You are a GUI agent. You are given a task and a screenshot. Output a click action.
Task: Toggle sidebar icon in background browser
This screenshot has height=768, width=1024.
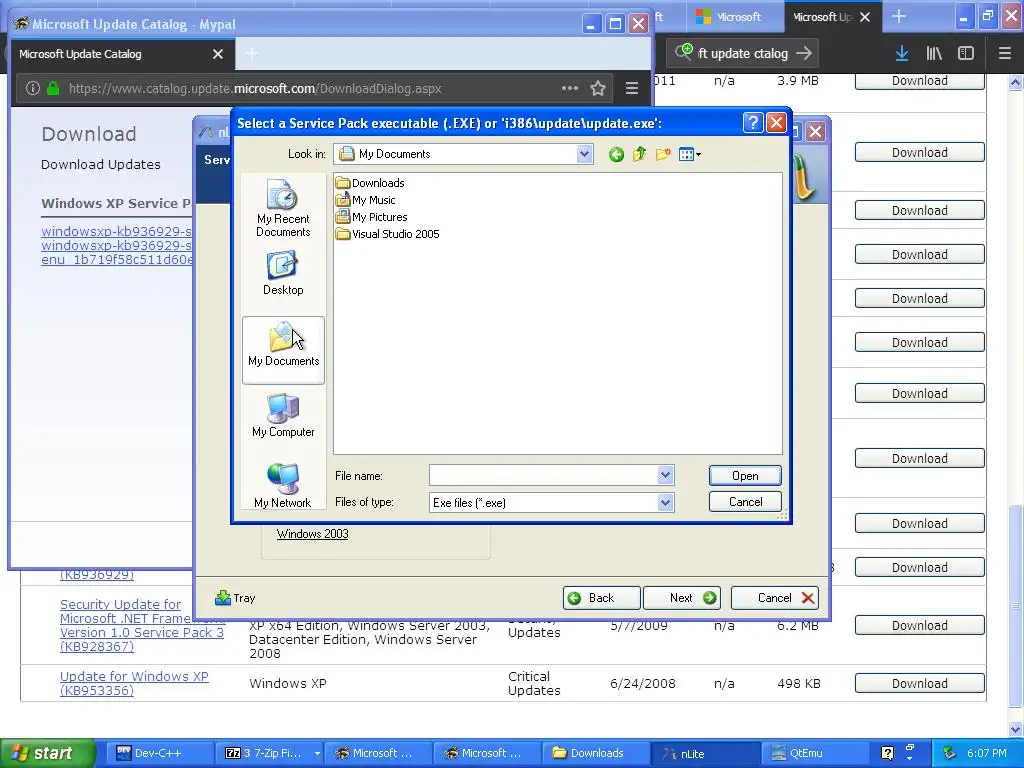[966, 54]
